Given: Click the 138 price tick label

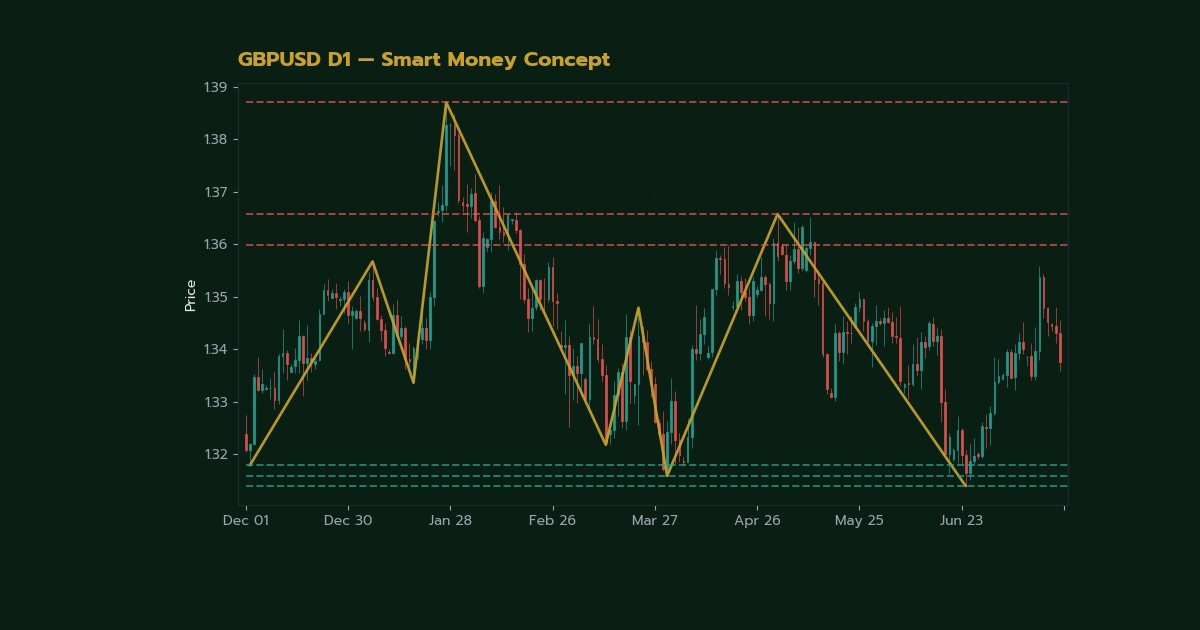Looking at the screenshot, I should (x=215, y=139).
